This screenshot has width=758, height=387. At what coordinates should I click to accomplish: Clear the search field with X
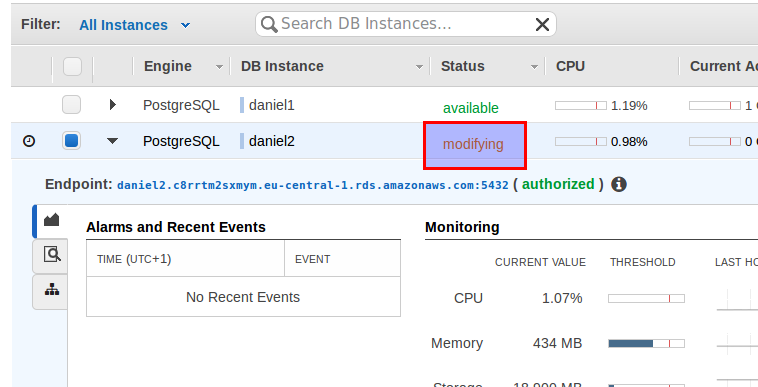pyautogui.click(x=542, y=25)
